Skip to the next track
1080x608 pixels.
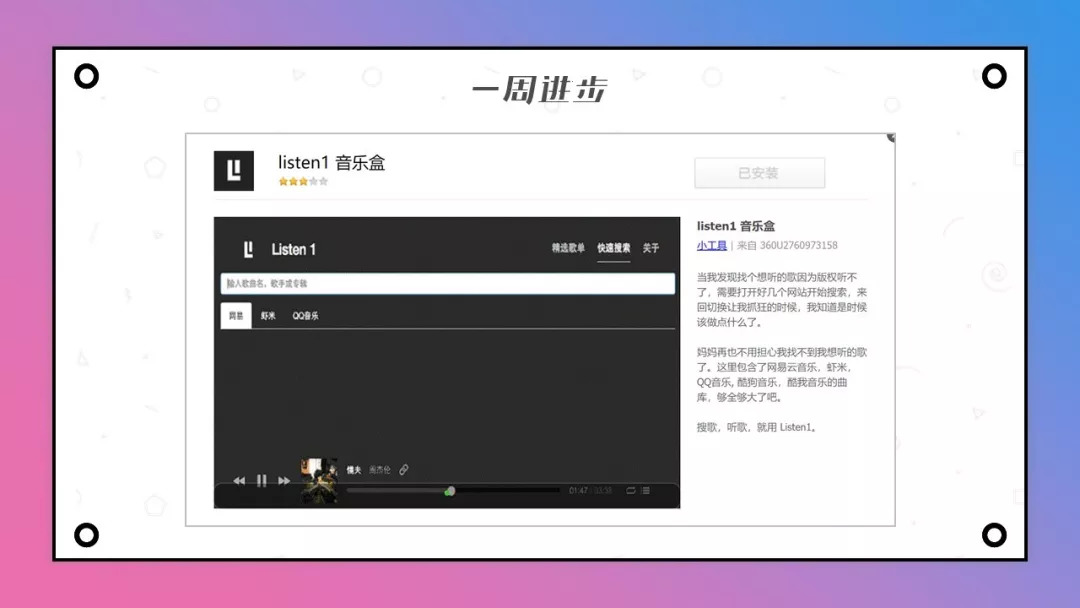284,481
